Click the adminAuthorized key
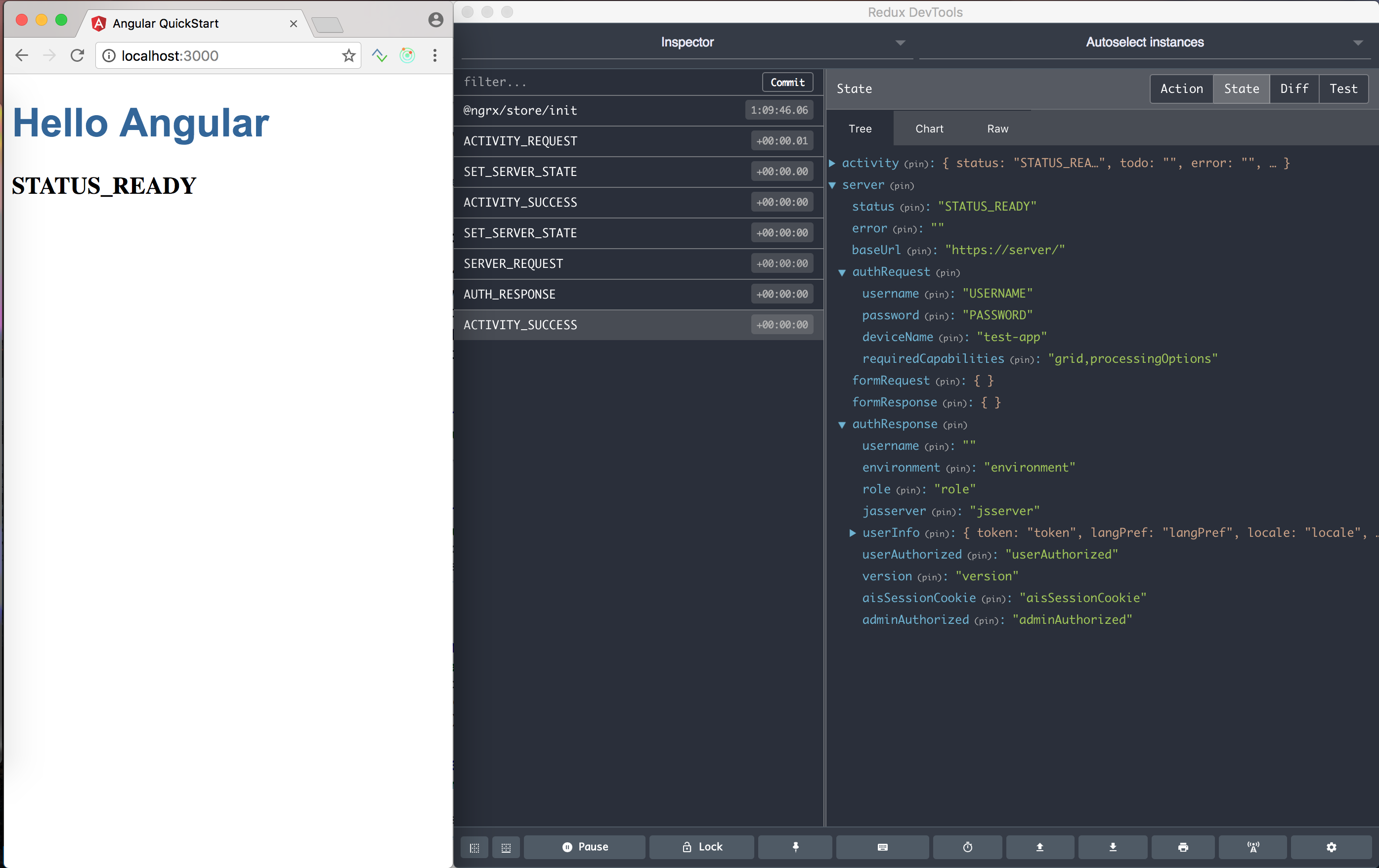 coord(915,620)
